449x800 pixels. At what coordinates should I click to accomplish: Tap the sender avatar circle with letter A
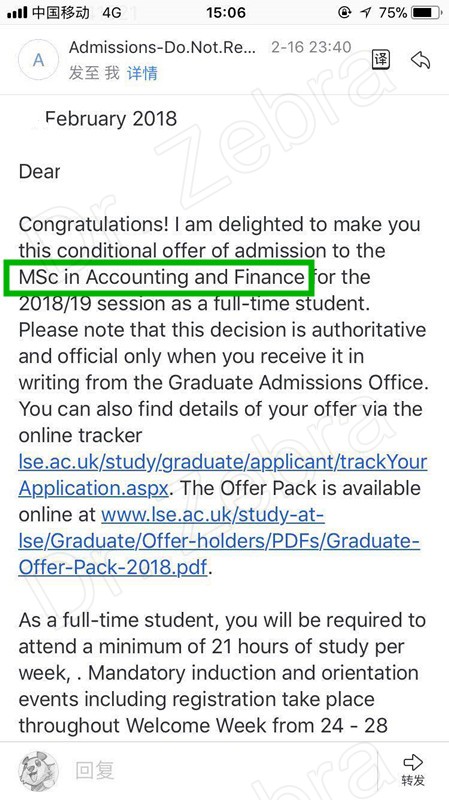(x=38, y=60)
